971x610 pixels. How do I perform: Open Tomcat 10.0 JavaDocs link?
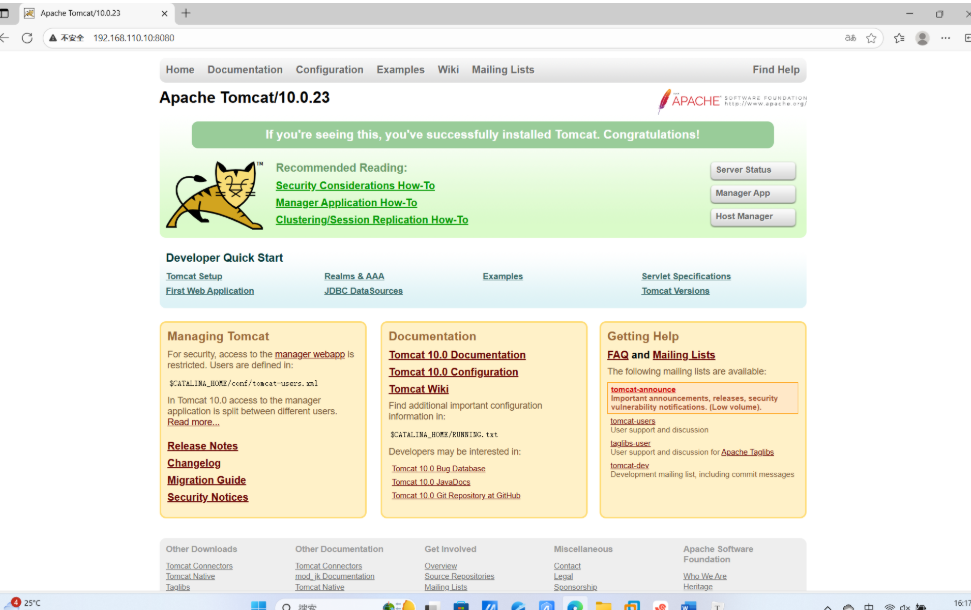pos(431,482)
